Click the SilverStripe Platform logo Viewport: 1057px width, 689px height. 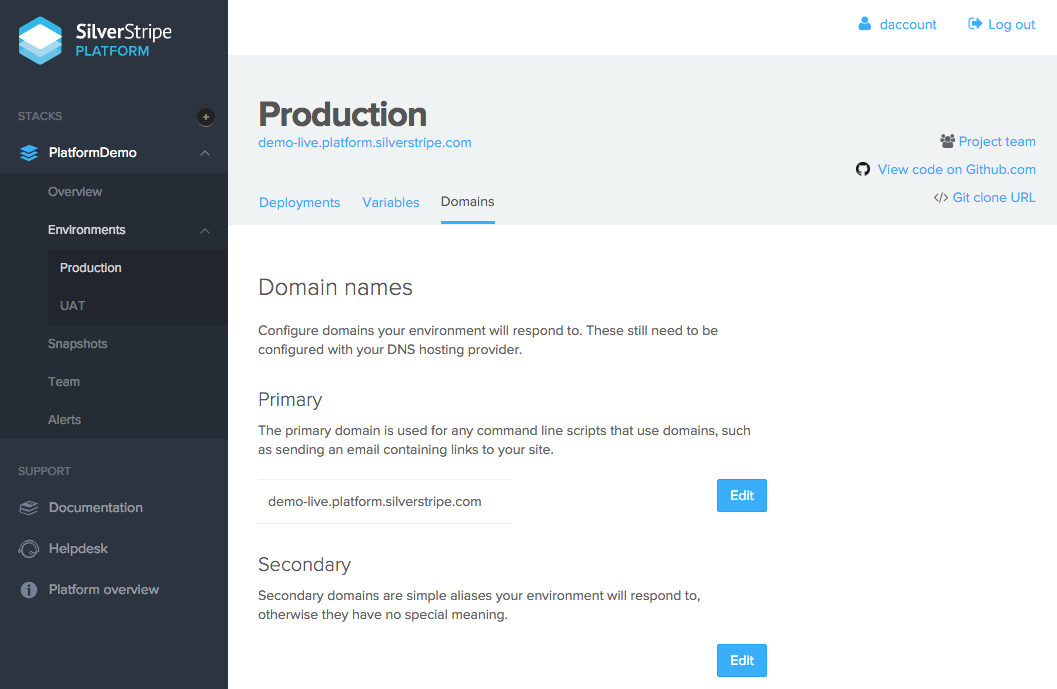point(95,40)
